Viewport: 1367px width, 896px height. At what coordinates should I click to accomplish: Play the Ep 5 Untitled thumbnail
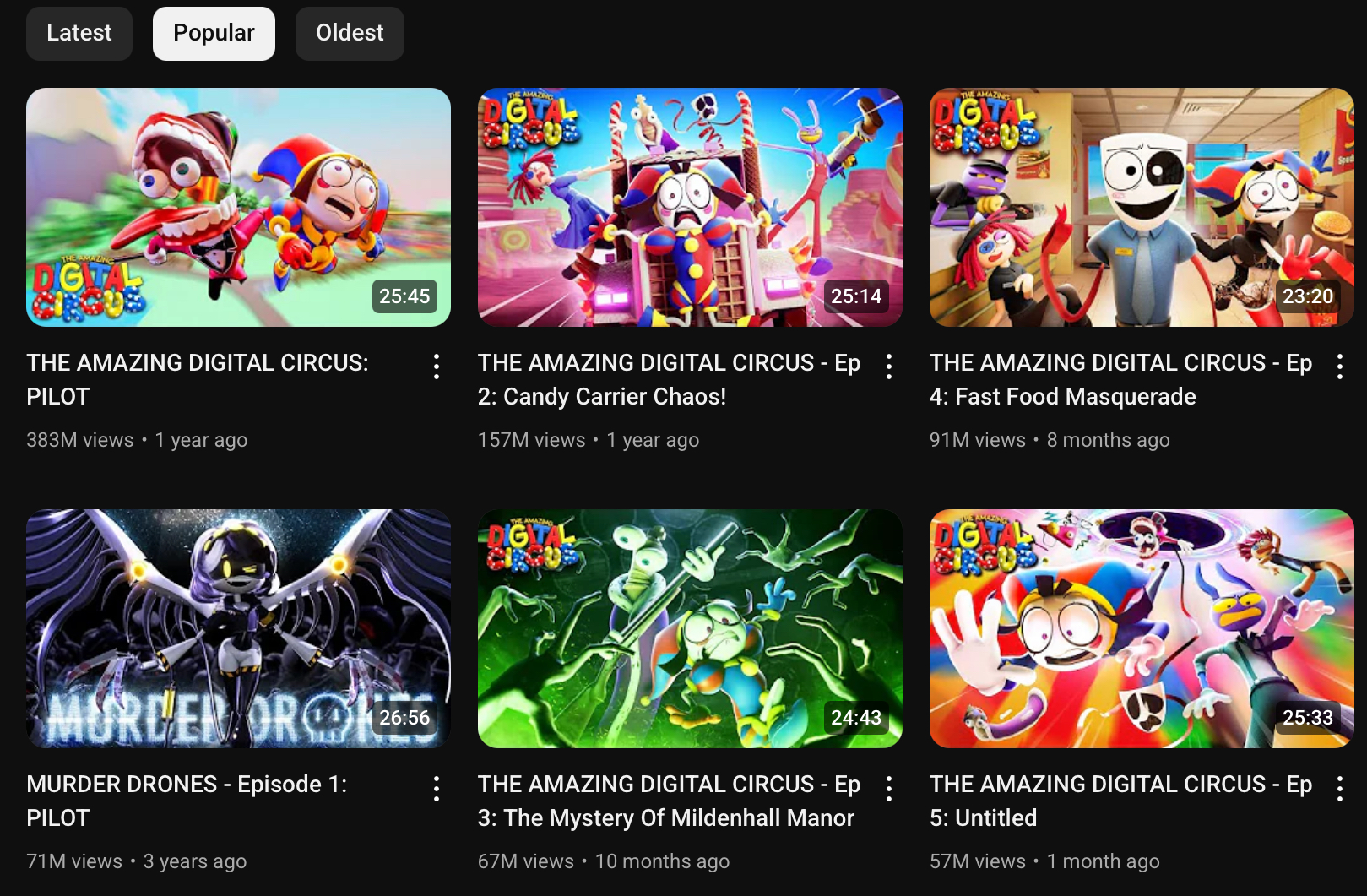[1142, 628]
